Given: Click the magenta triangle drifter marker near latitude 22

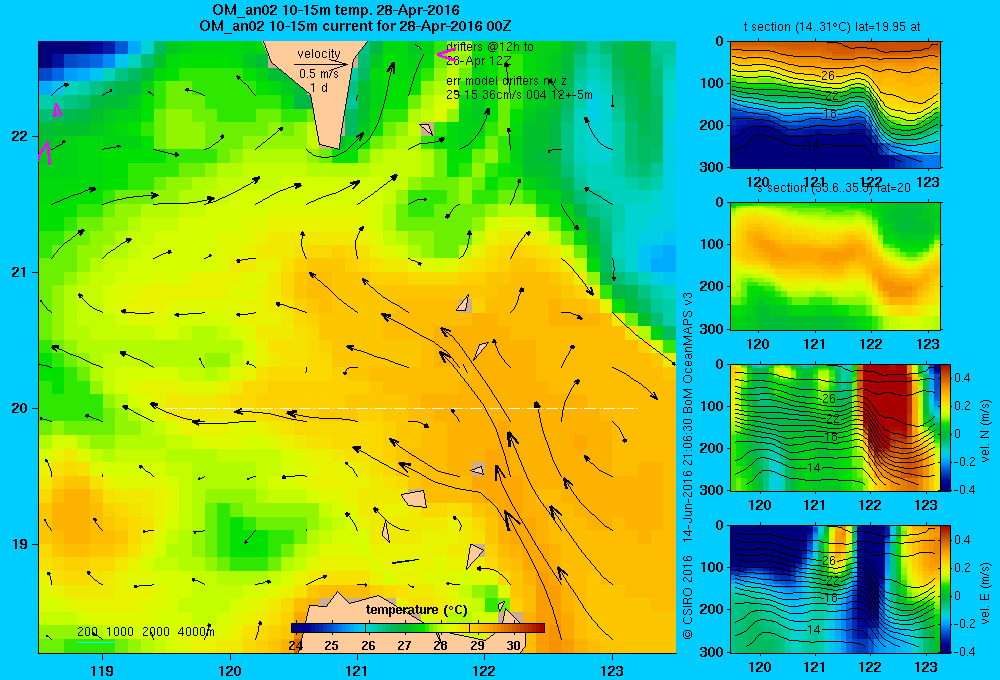Looking at the screenshot, I should pyautogui.click(x=57, y=110).
